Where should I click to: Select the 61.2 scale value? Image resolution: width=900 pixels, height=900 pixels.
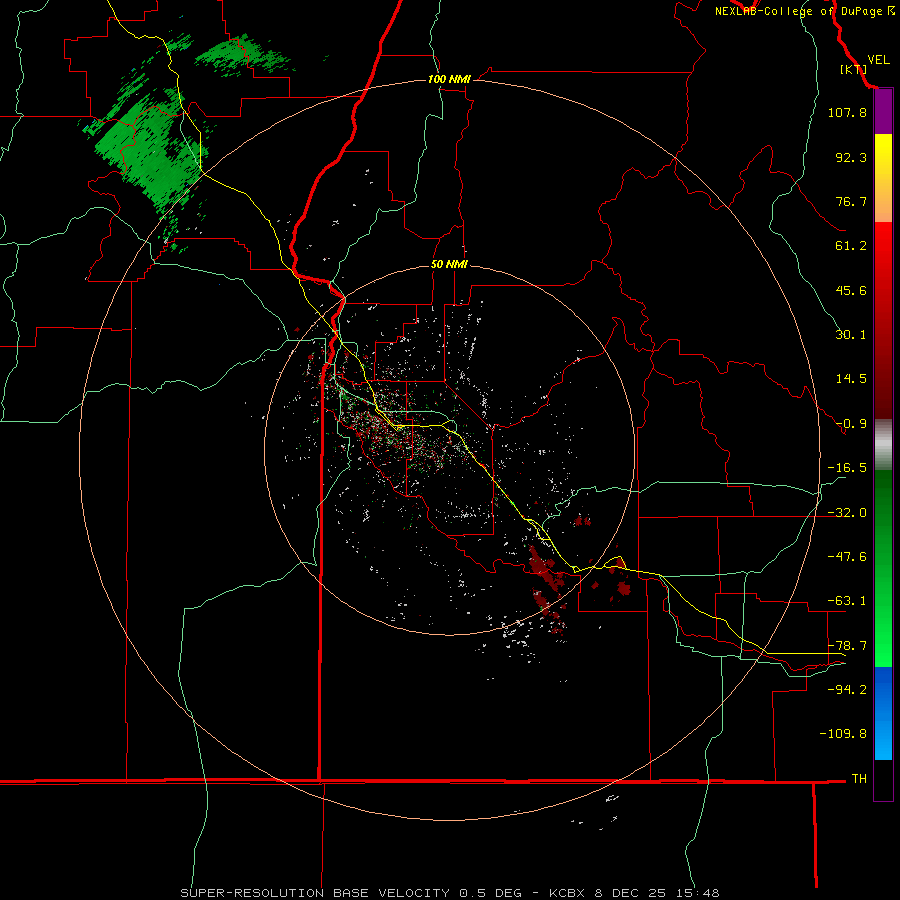pos(851,246)
